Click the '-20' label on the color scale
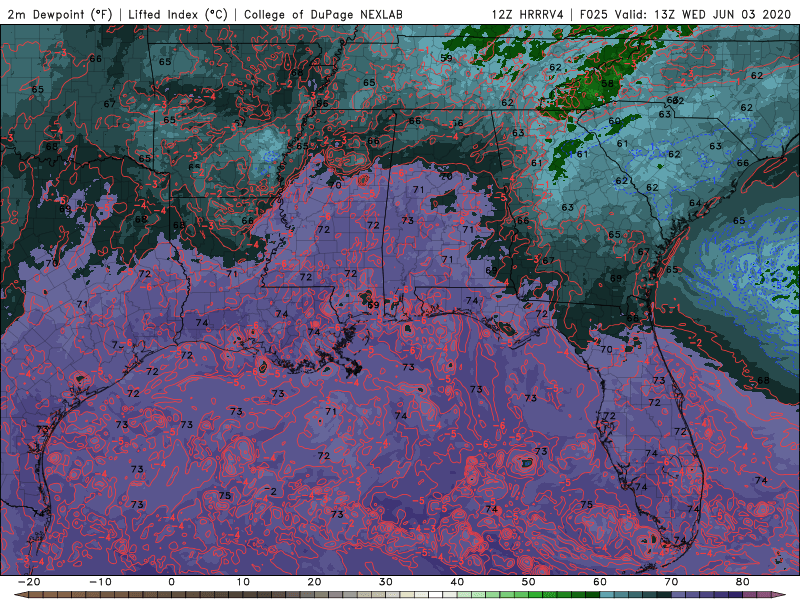Screen dimensions: 800x600 [29, 582]
